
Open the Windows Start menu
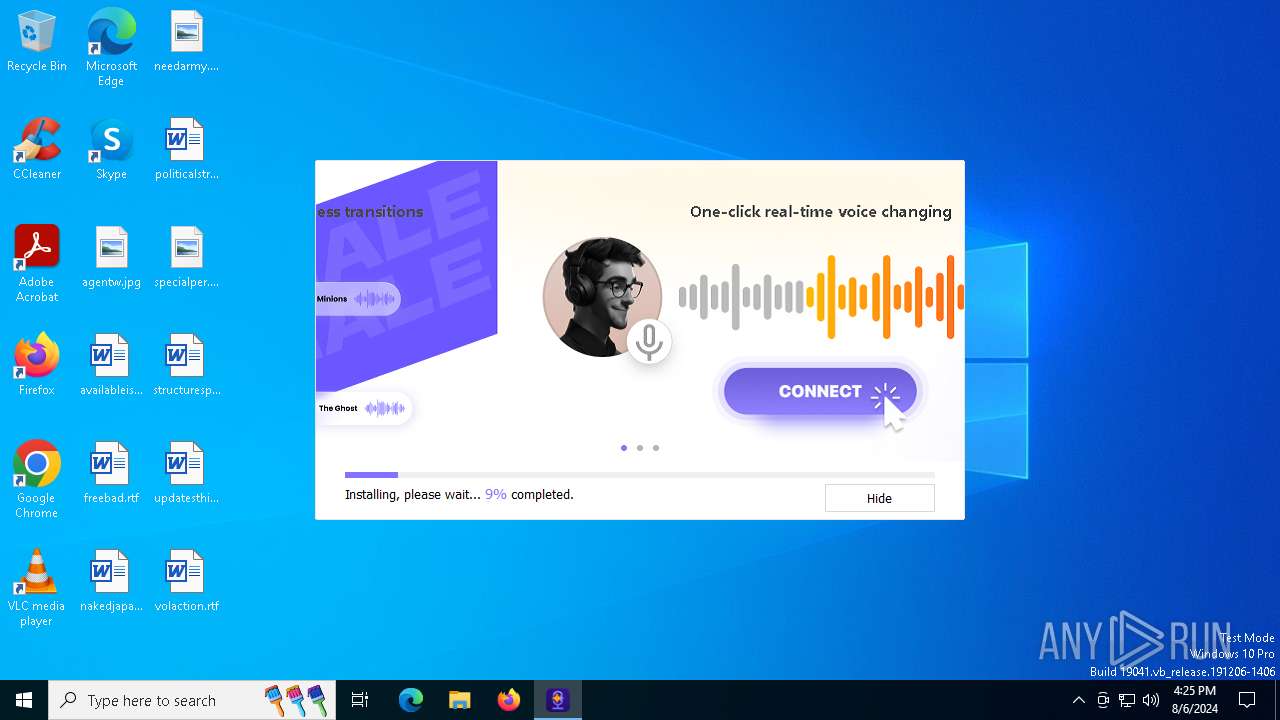24,700
